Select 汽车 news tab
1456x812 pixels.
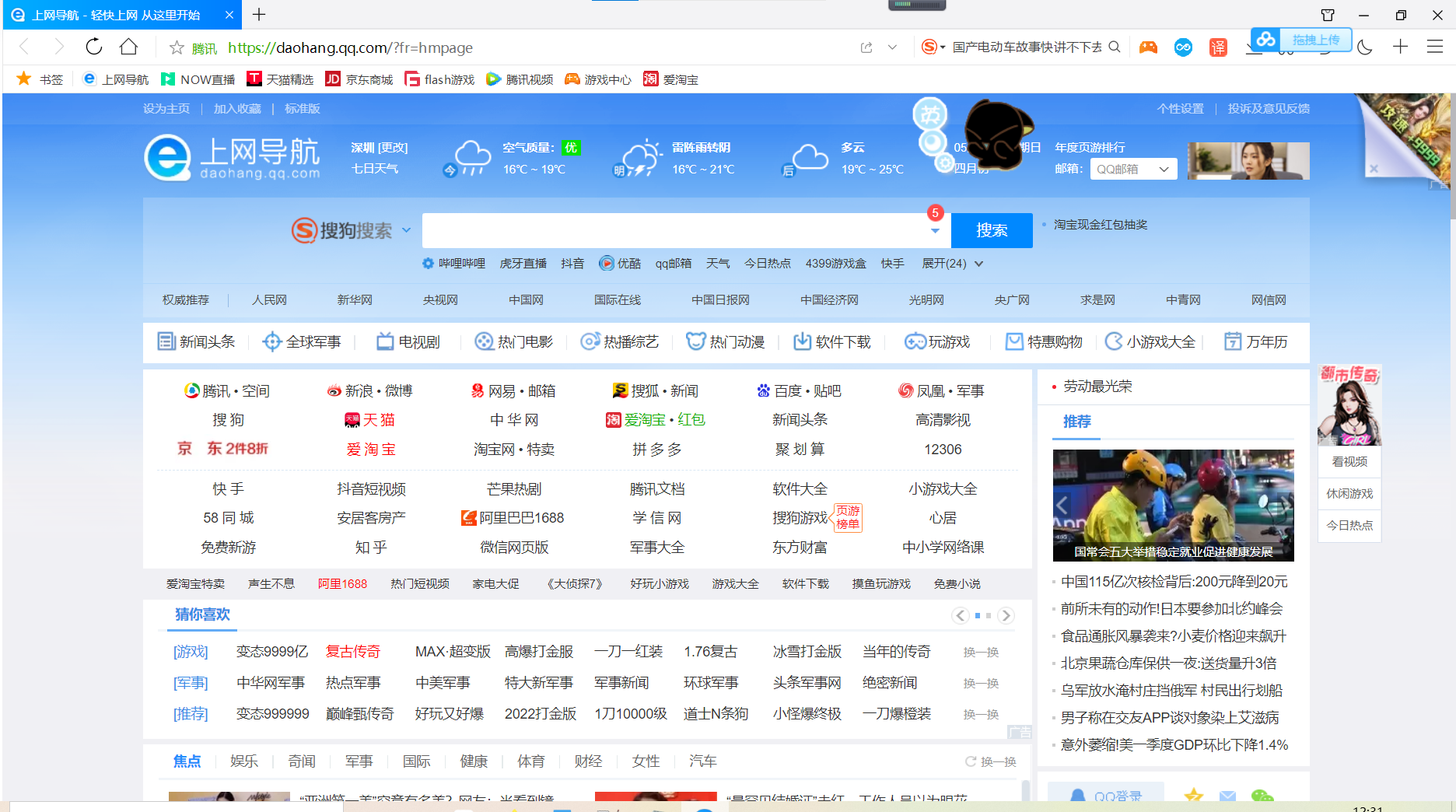pyautogui.click(x=703, y=761)
